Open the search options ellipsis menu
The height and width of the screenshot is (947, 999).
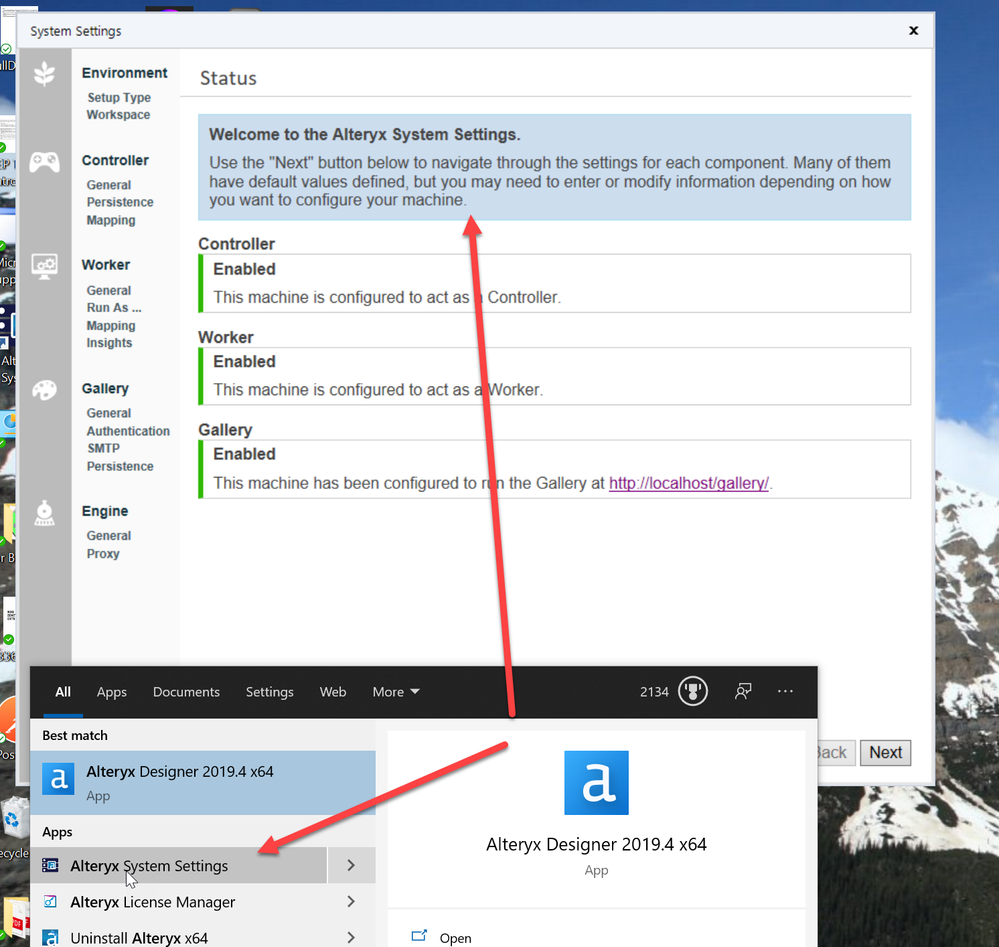785,691
